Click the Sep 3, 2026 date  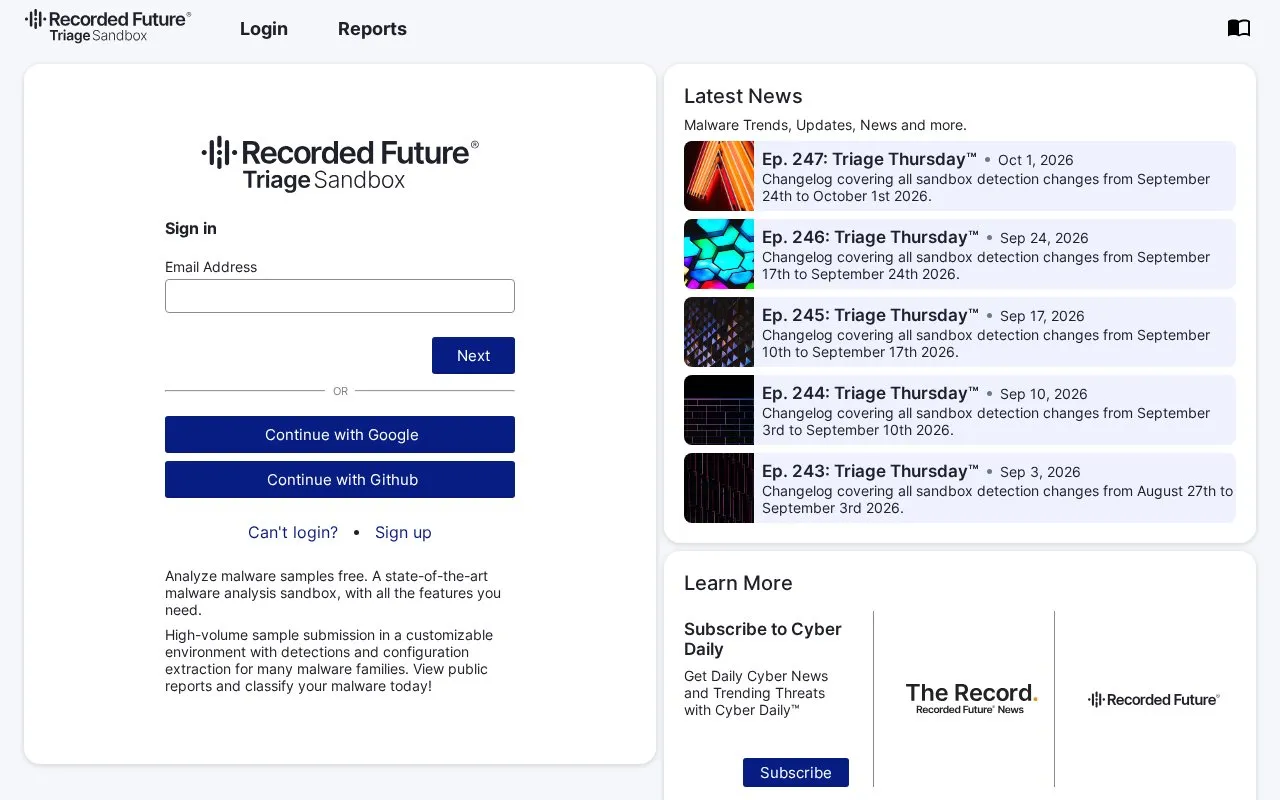1040,472
